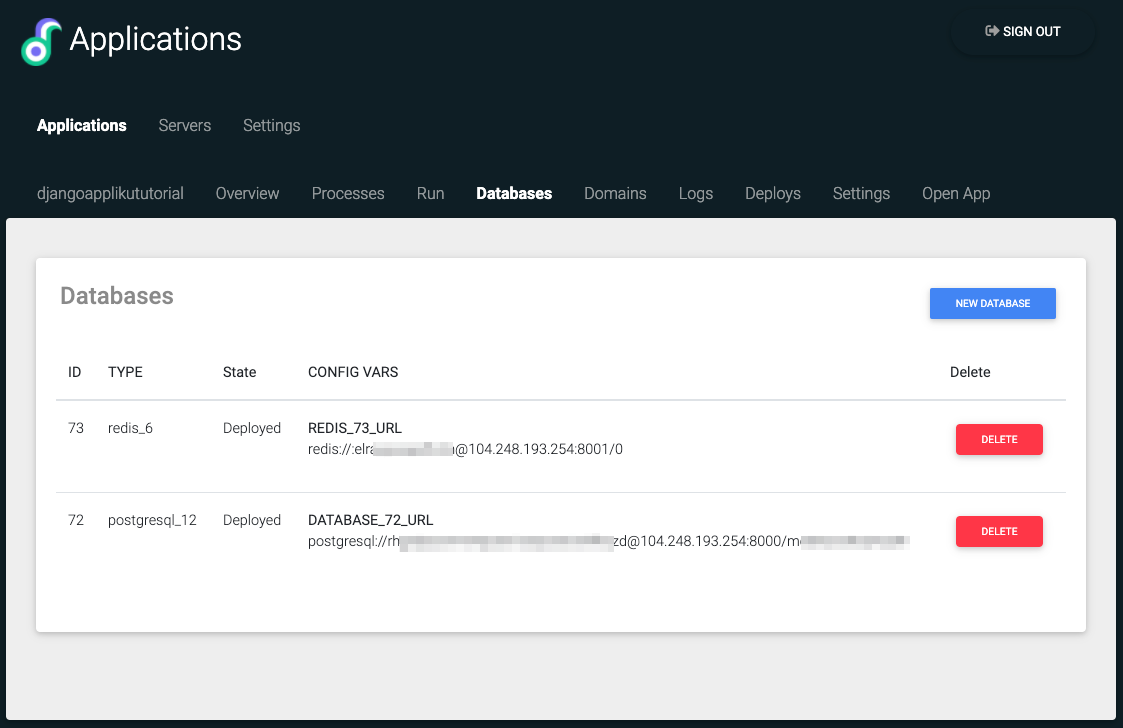Click the Appliku logo icon
The width and height of the screenshot is (1123, 728).
pos(41,42)
